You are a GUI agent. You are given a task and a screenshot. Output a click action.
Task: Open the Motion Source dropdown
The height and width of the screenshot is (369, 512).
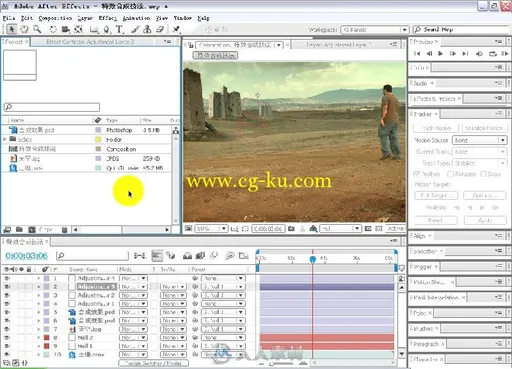479,140
